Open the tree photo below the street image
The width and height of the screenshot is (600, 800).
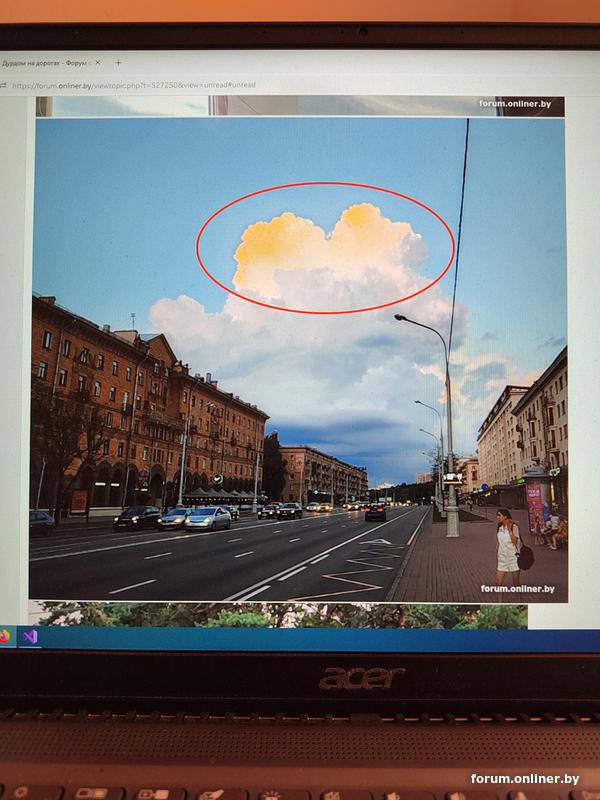[280, 615]
